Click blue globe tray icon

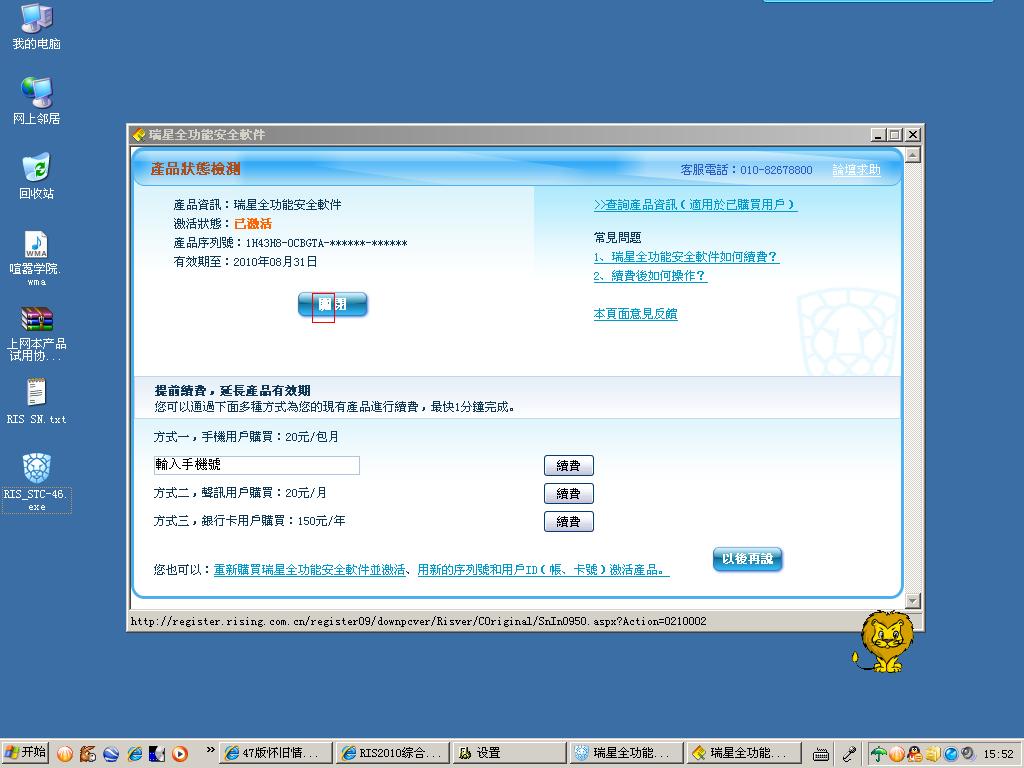click(950, 754)
